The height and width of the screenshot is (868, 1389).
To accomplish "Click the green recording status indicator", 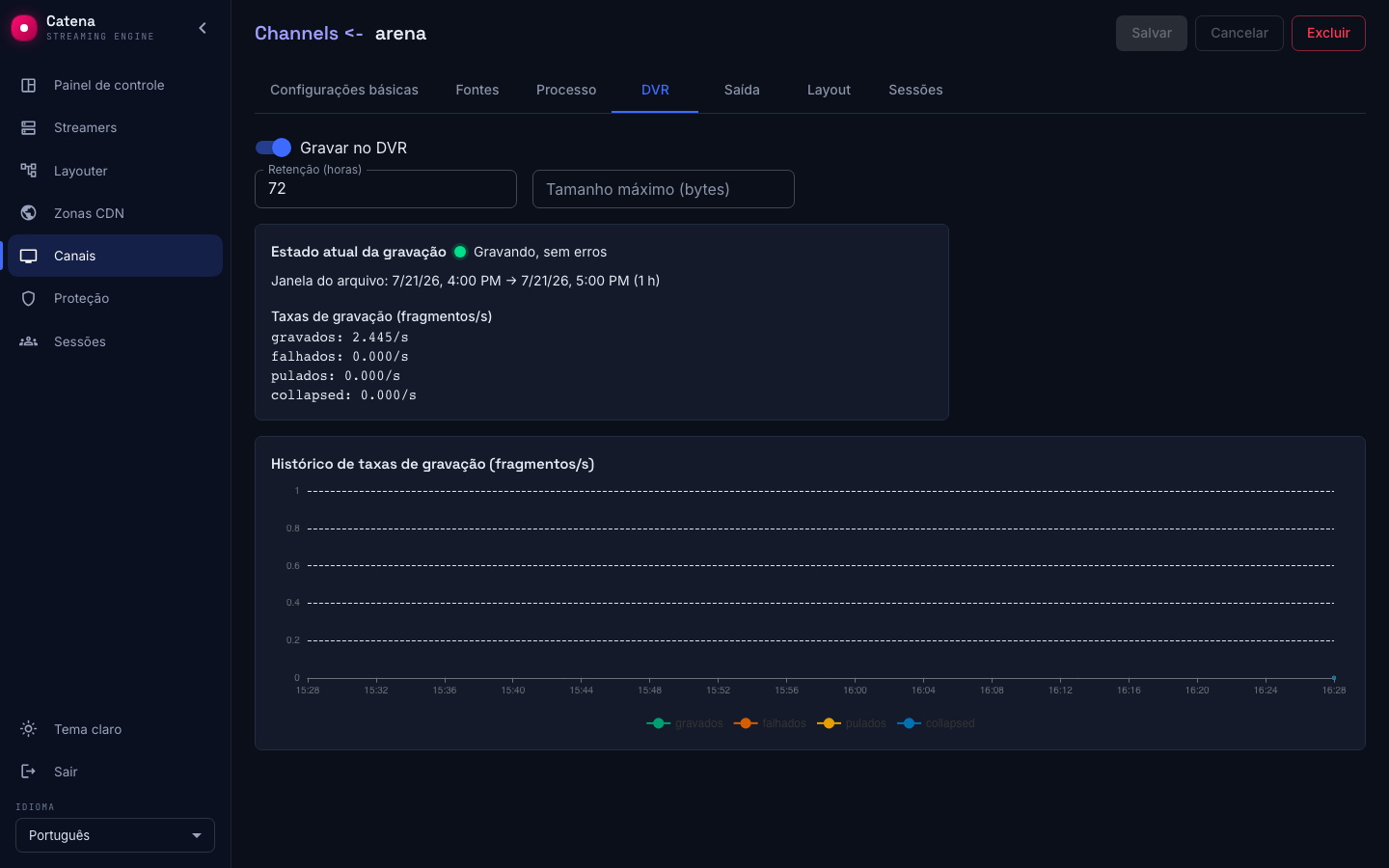I will (x=460, y=252).
